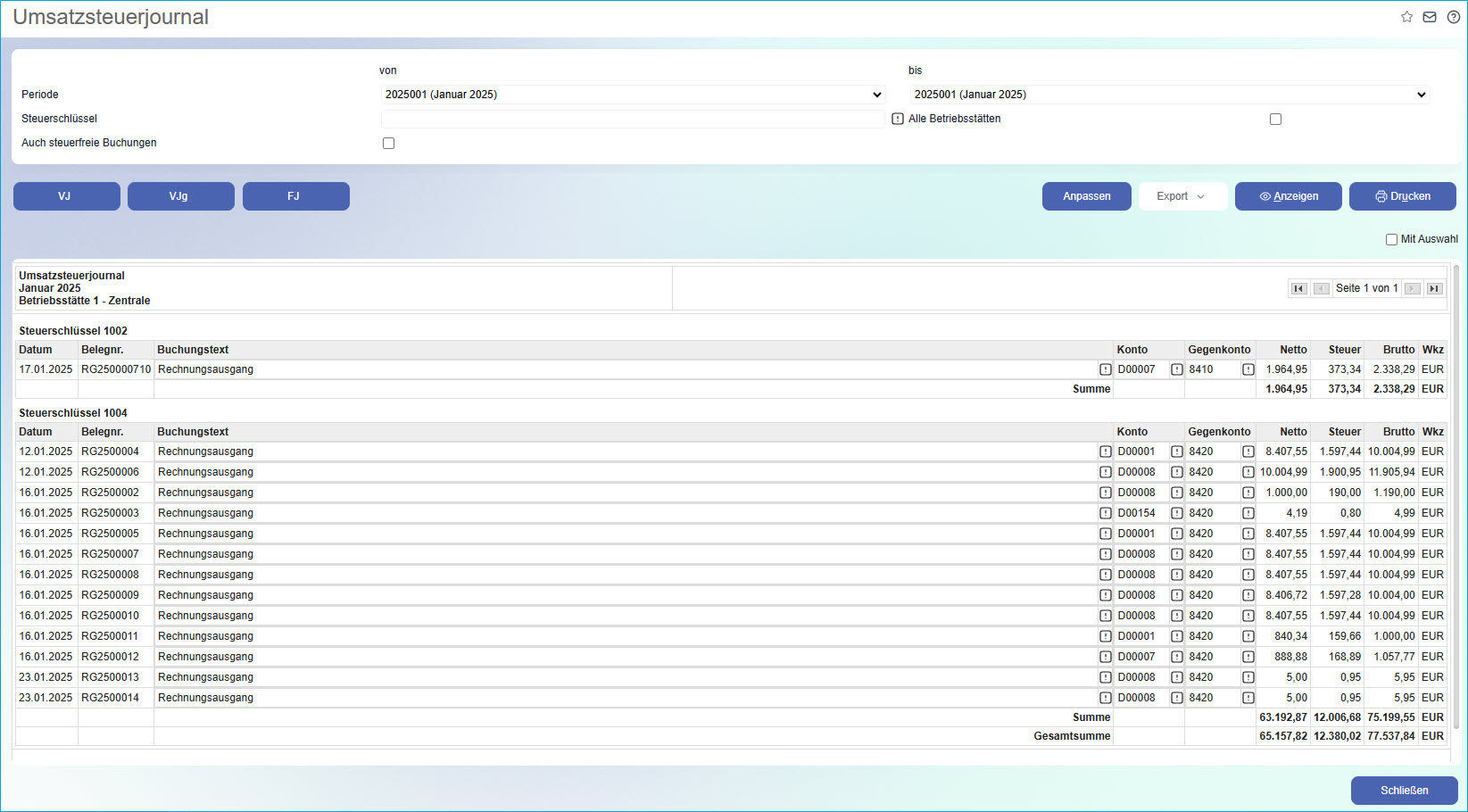Enable Auch steuerfreie Buchungen checkbox
1468x812 pixels.
tap(388, 143)
